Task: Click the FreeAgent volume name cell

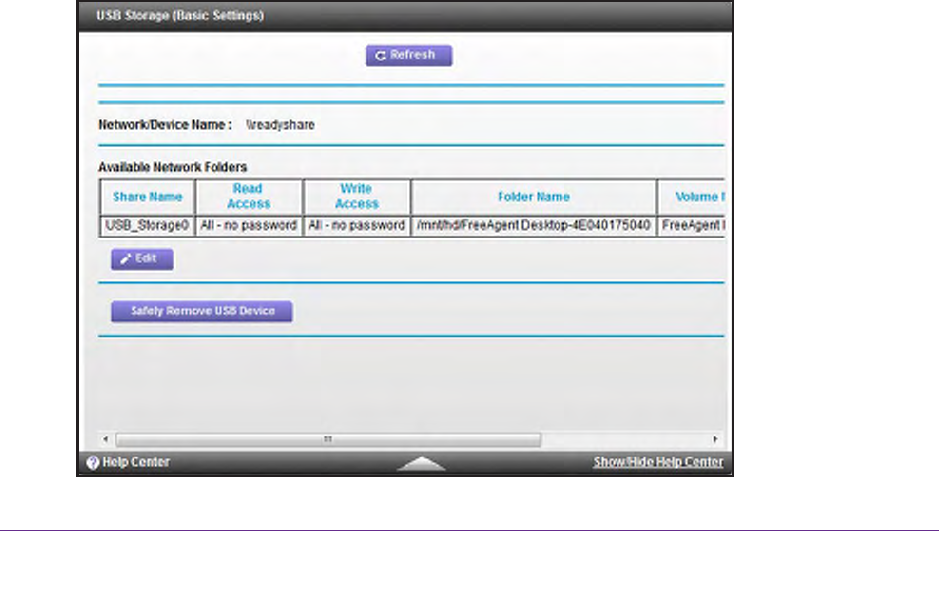Action: (x=691, y=226)
